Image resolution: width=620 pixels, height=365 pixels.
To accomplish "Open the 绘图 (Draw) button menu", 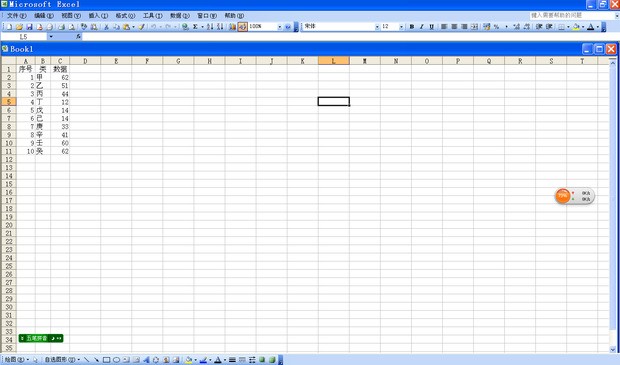I will coord(17,360).
